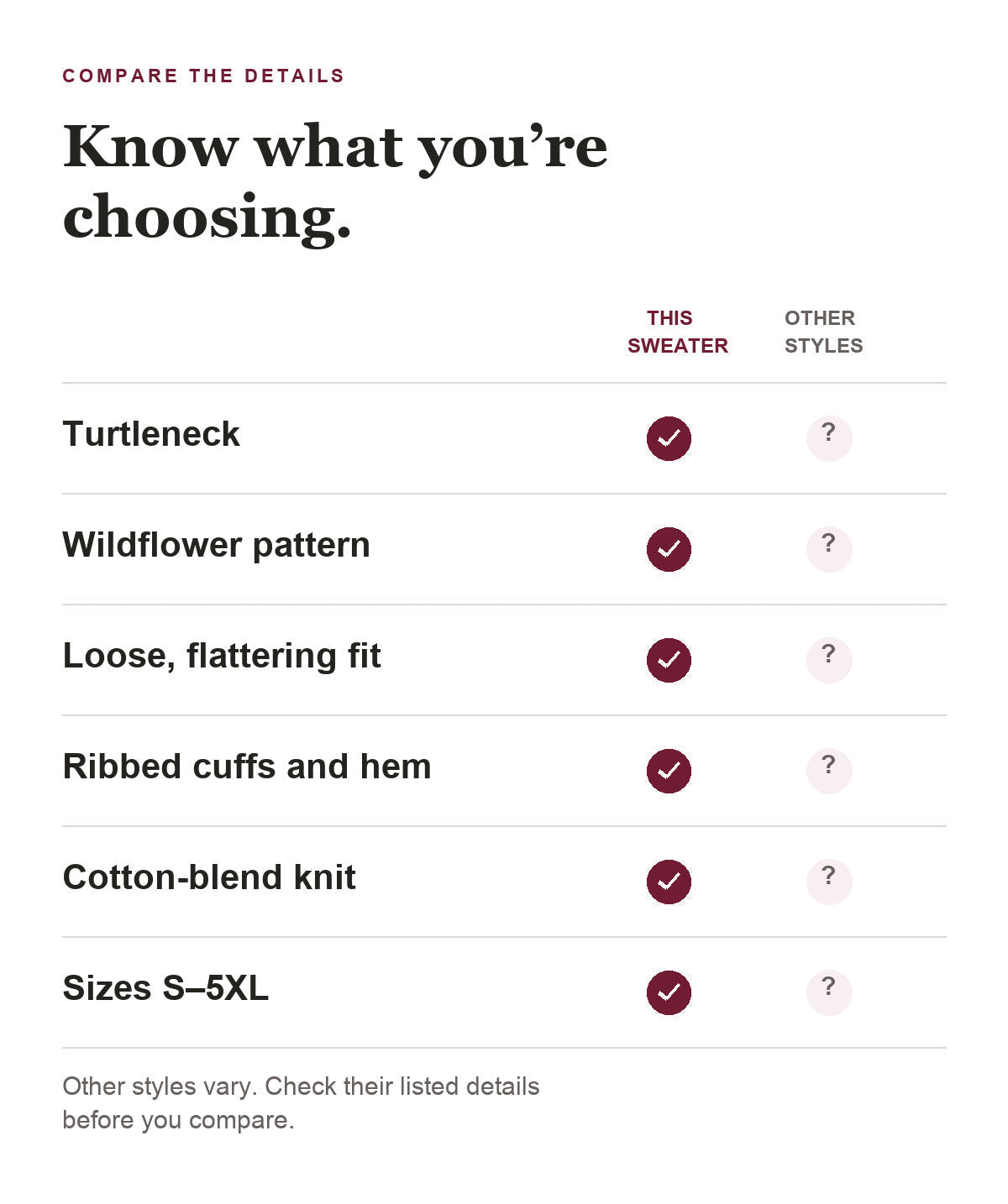Click the Sizes S–5XL row label
Image resolution: width=1008 pixels, height=1204 pixels.
pyautogui.click(x=165, y=988)
